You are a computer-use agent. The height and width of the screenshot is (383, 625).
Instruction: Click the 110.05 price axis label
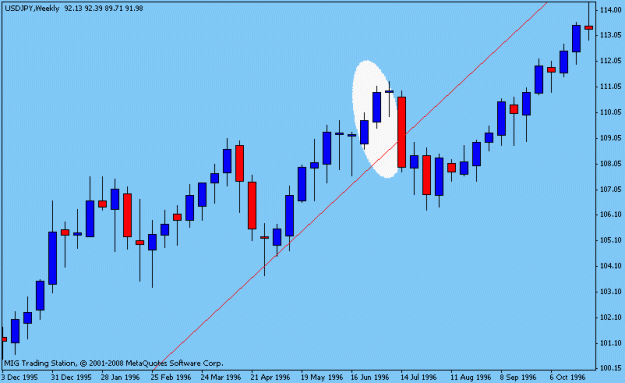click(x=611, y=112)
